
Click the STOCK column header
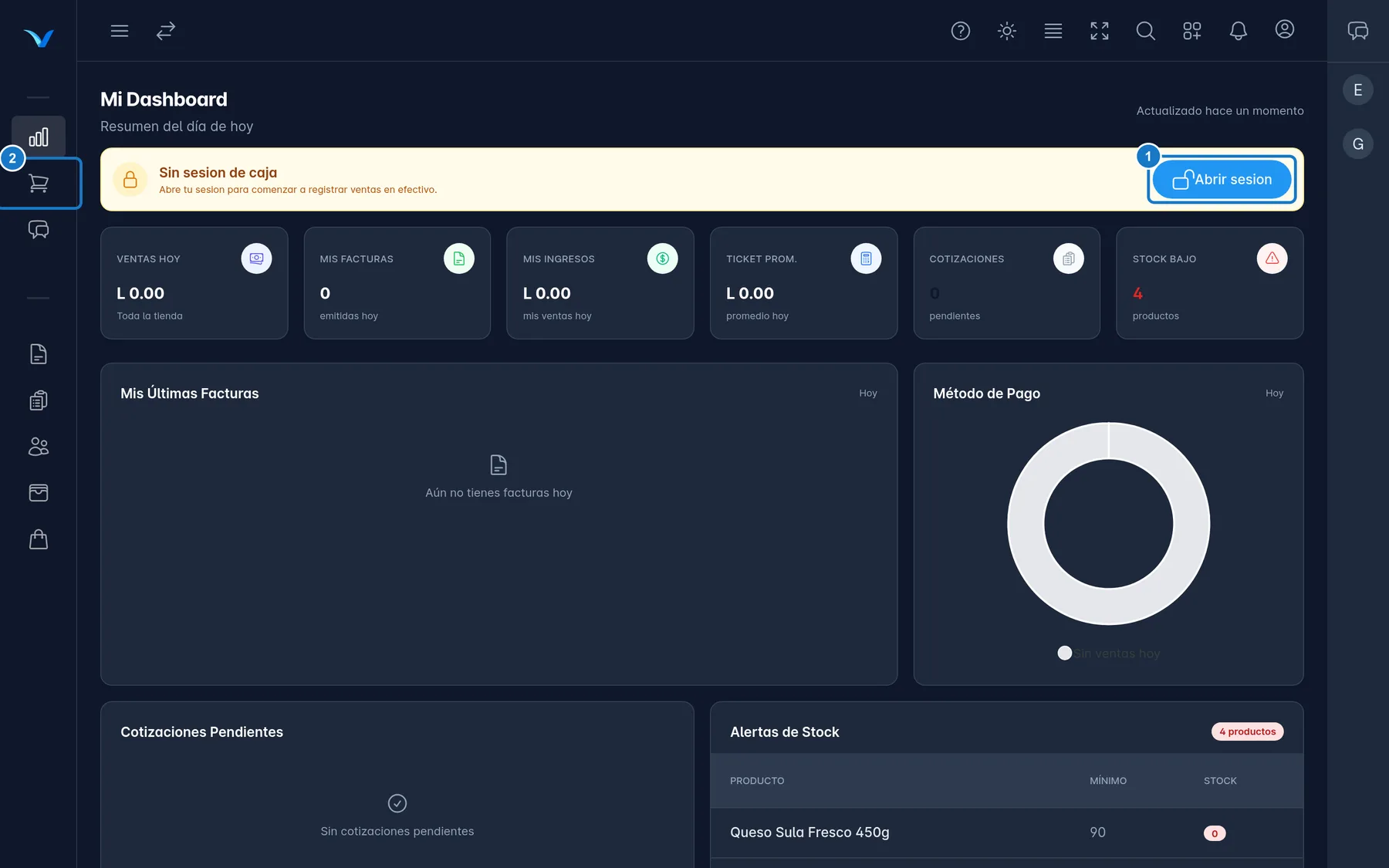[1220, 781]
